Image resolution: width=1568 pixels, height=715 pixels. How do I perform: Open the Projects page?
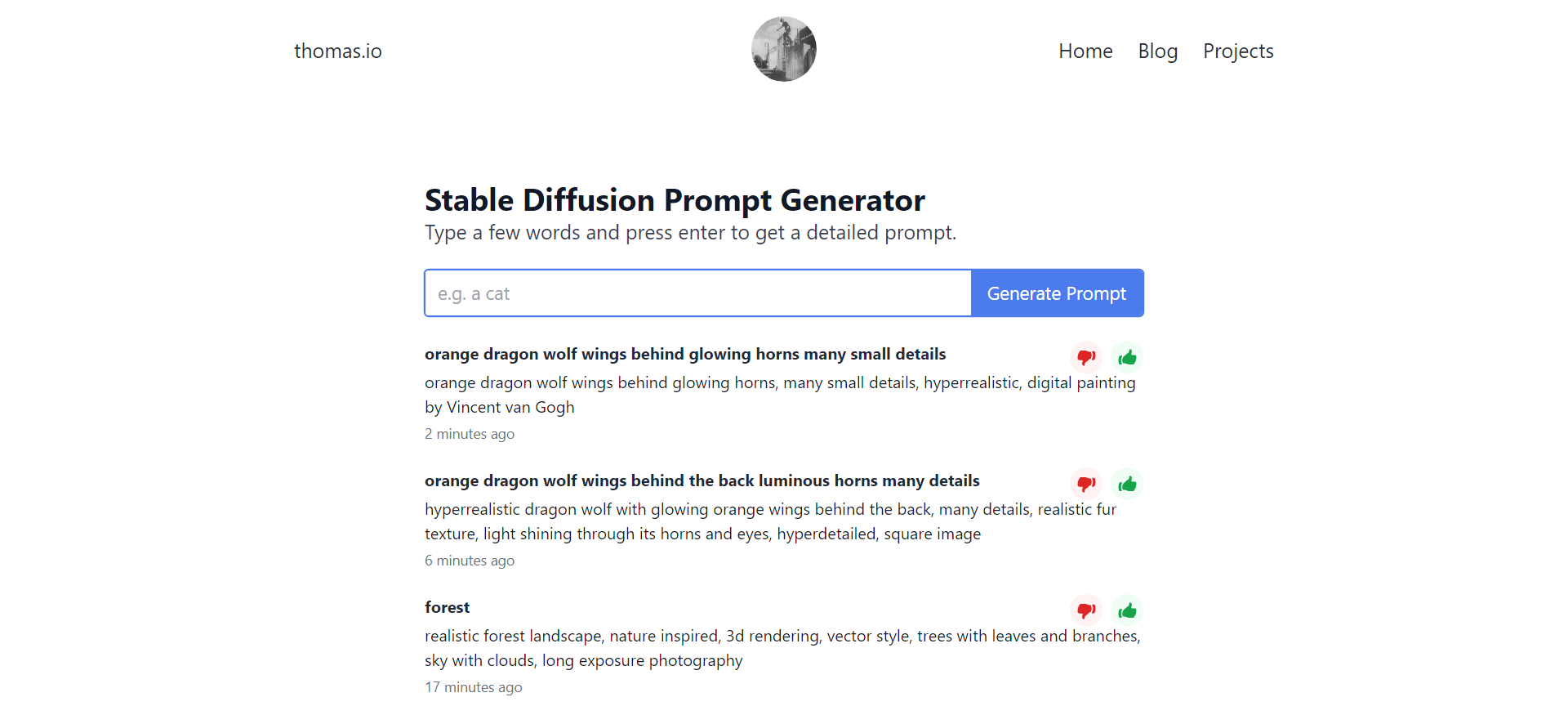(x=1238, y=51)
